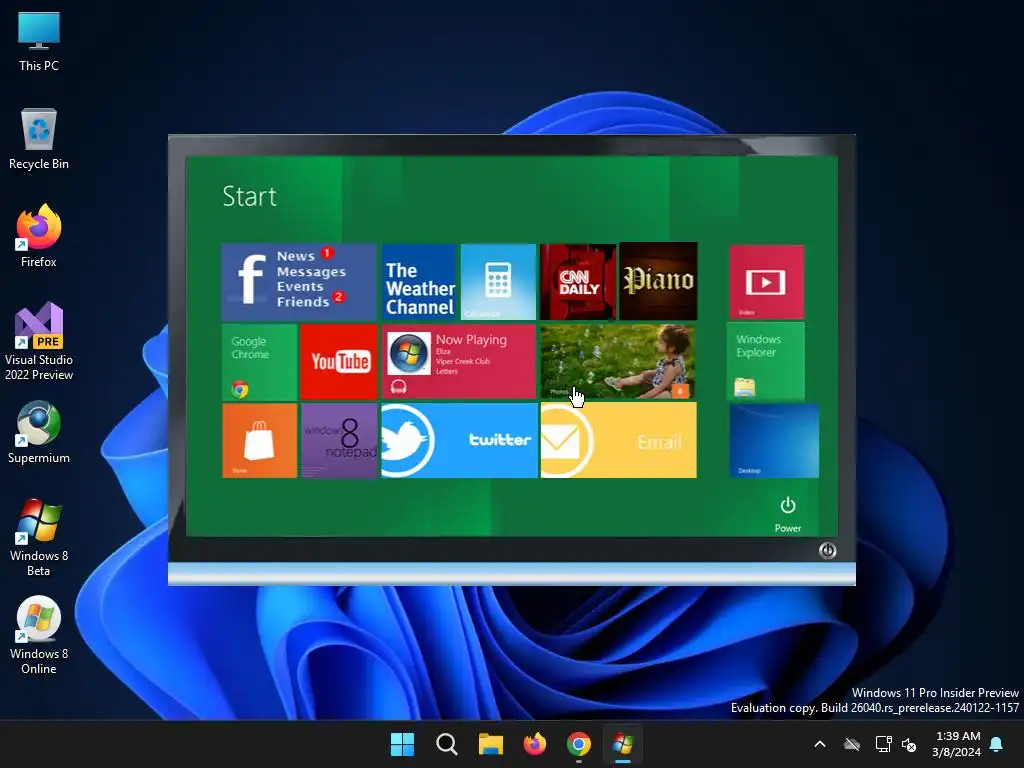Open the red Video tile
This screenshot has width=1024, height=768.
click(x=767, y=282)
